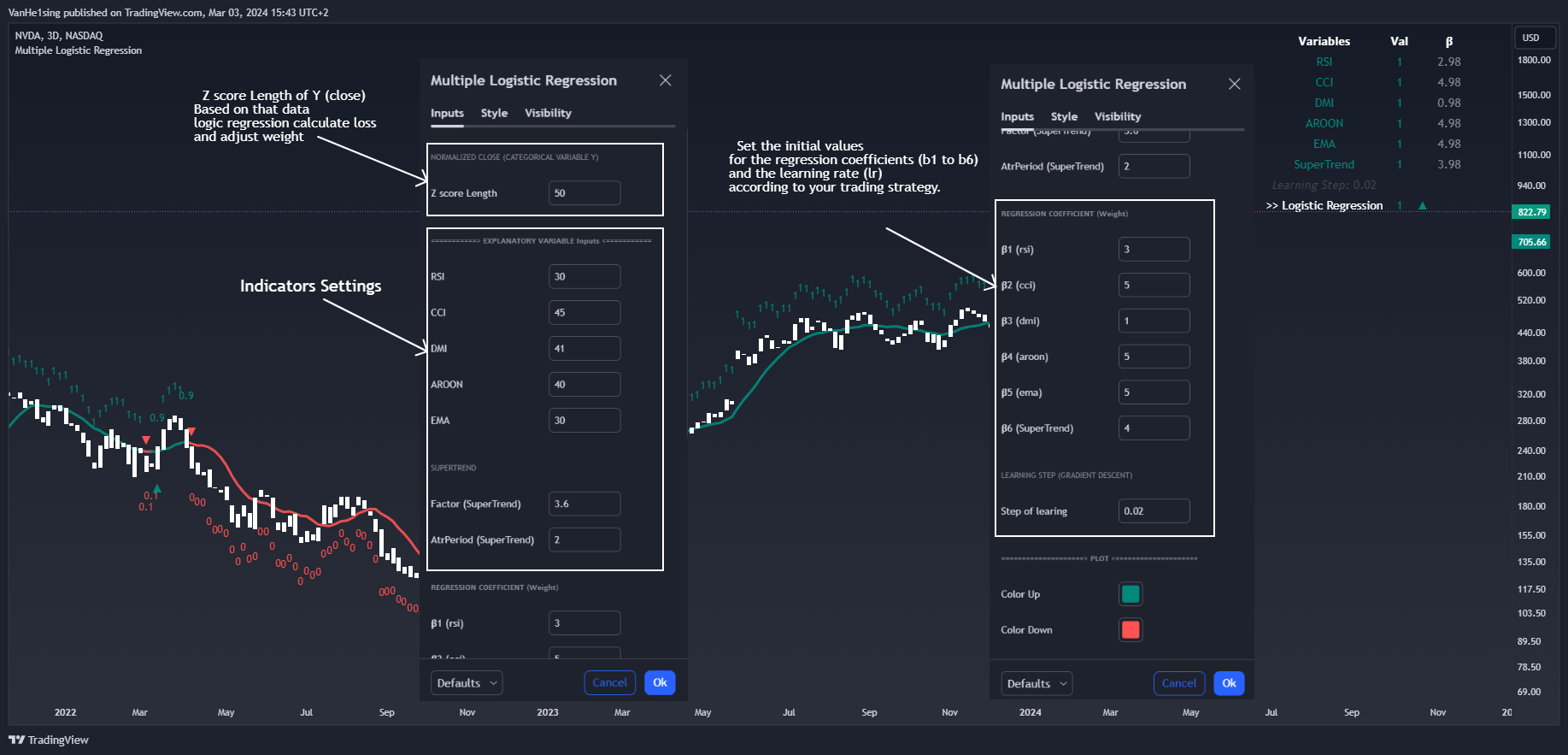This screenshot has width=1568, height=755.
Task: Click the USD currency button
Action: [1535, 38]
